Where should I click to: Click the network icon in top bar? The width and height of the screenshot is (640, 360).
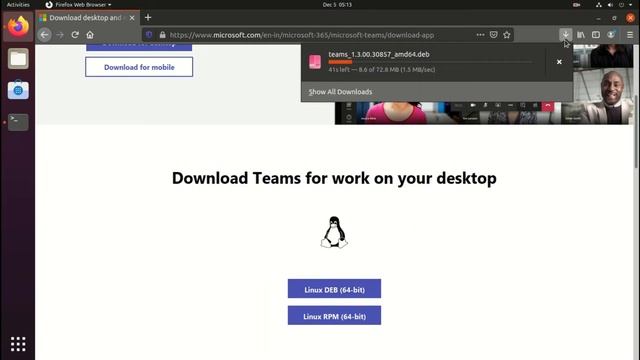pyautogui.click(x=599, y=5)
